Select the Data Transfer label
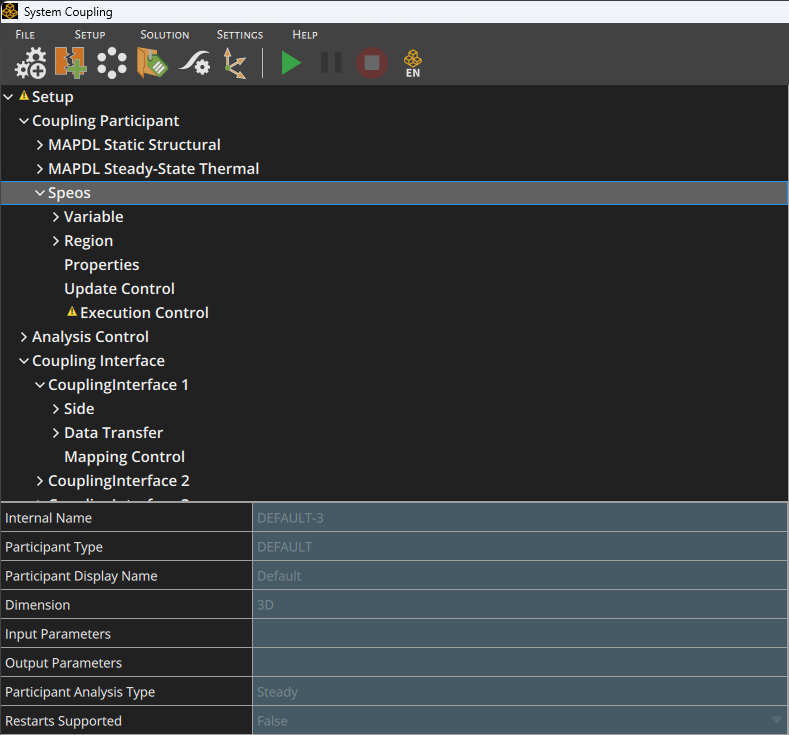The height and width of the screenshot is (735, 789). click(113, 433)
